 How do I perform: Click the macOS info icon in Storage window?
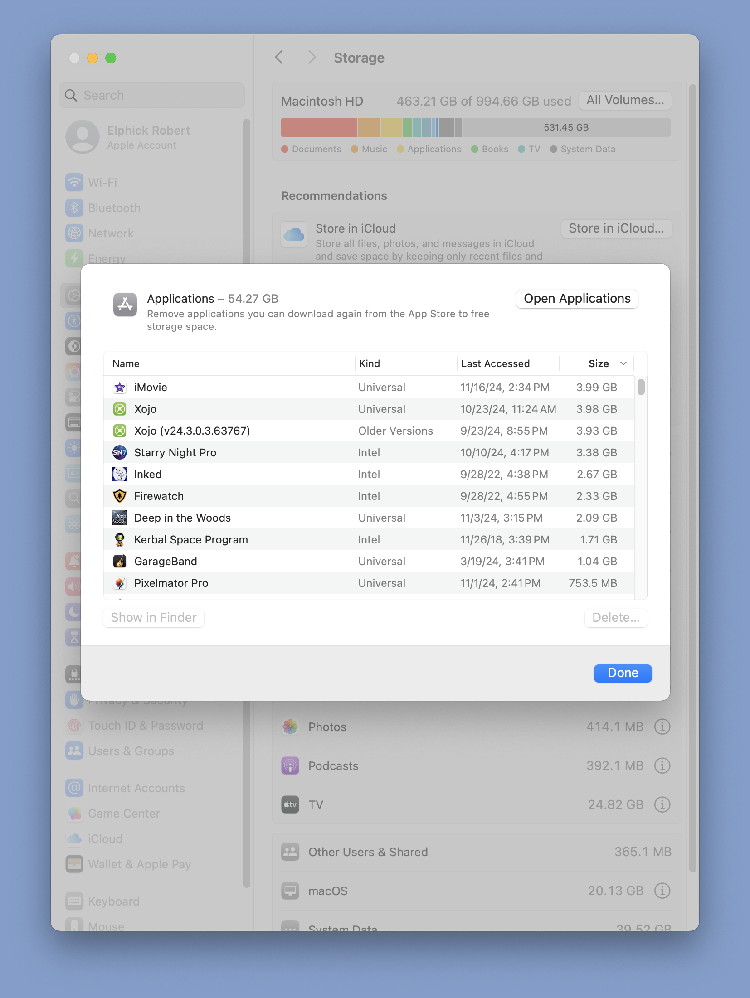pyautogui.click(x=662, y=890)
